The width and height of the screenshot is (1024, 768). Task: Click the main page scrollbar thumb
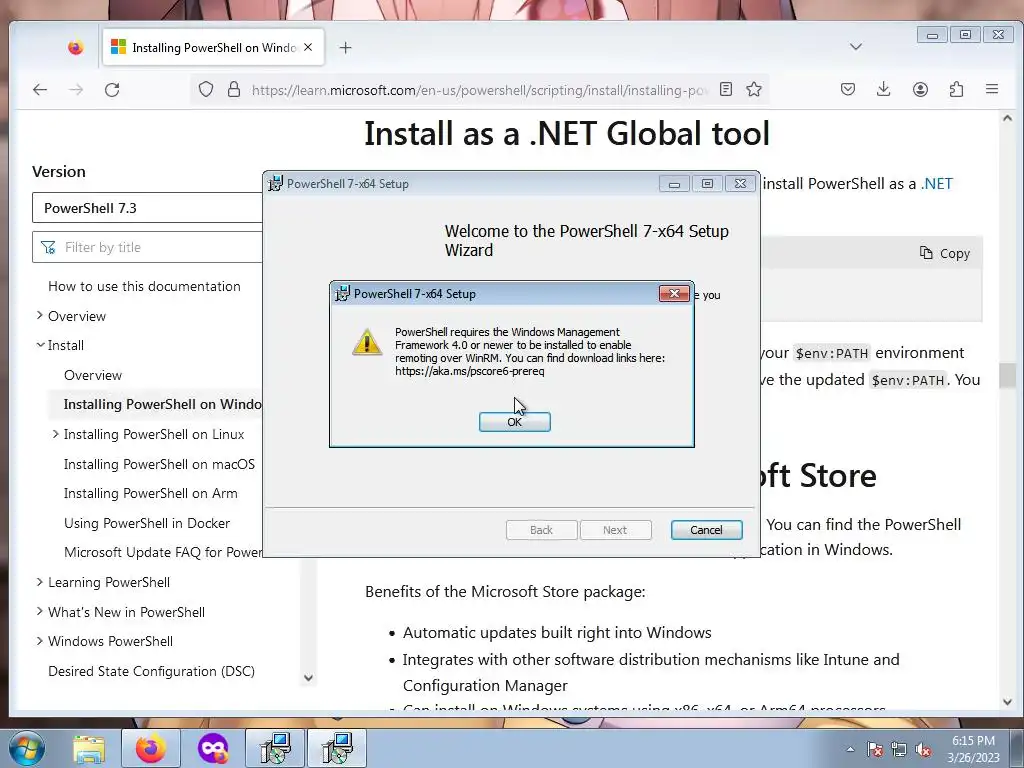point(1008,376)
